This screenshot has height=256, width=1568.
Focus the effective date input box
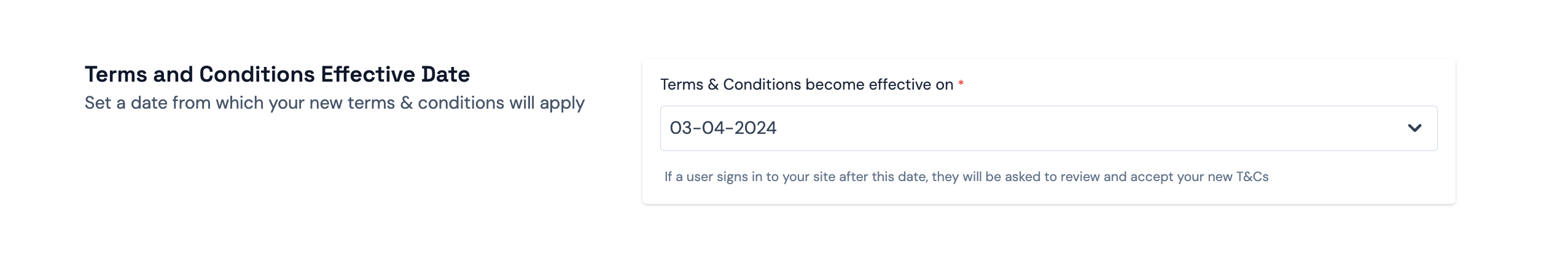(x=1048, y=128)
